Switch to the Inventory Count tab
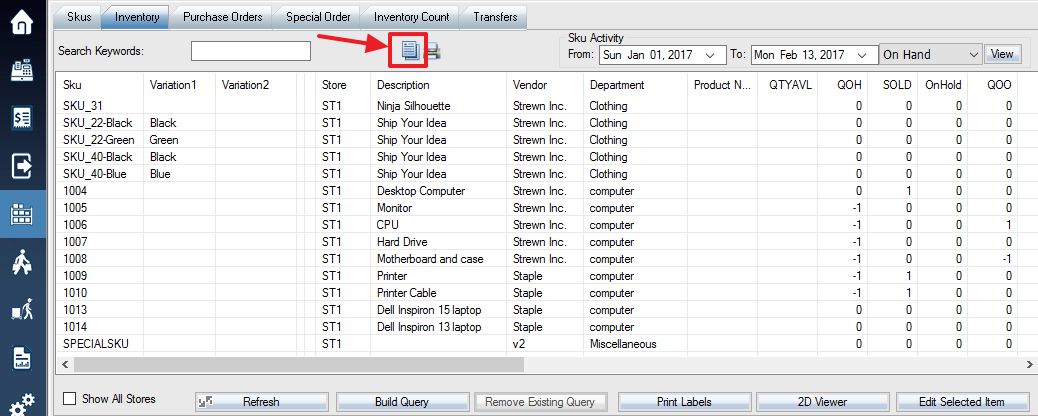This screenshot has height=416, width=1038. click(411, 17)
